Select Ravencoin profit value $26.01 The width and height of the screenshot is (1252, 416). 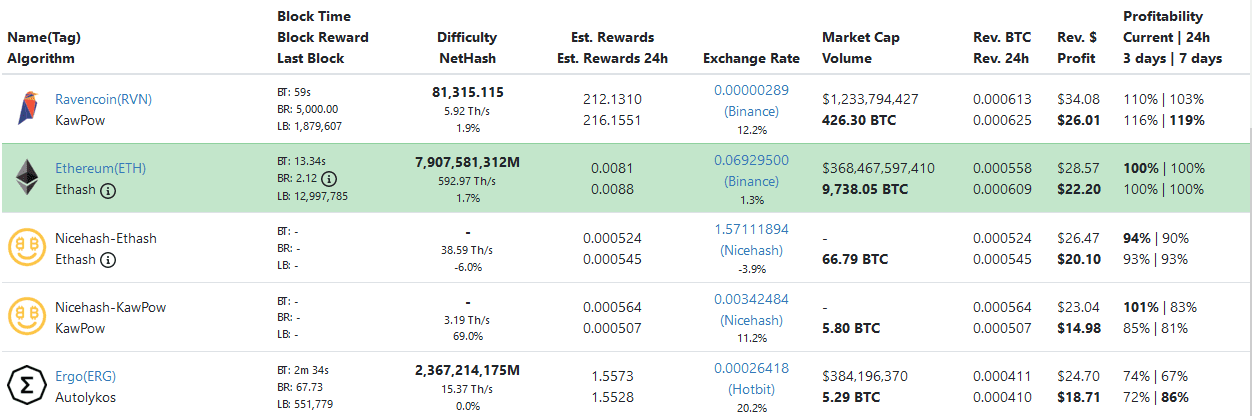tap(1079, 120)
